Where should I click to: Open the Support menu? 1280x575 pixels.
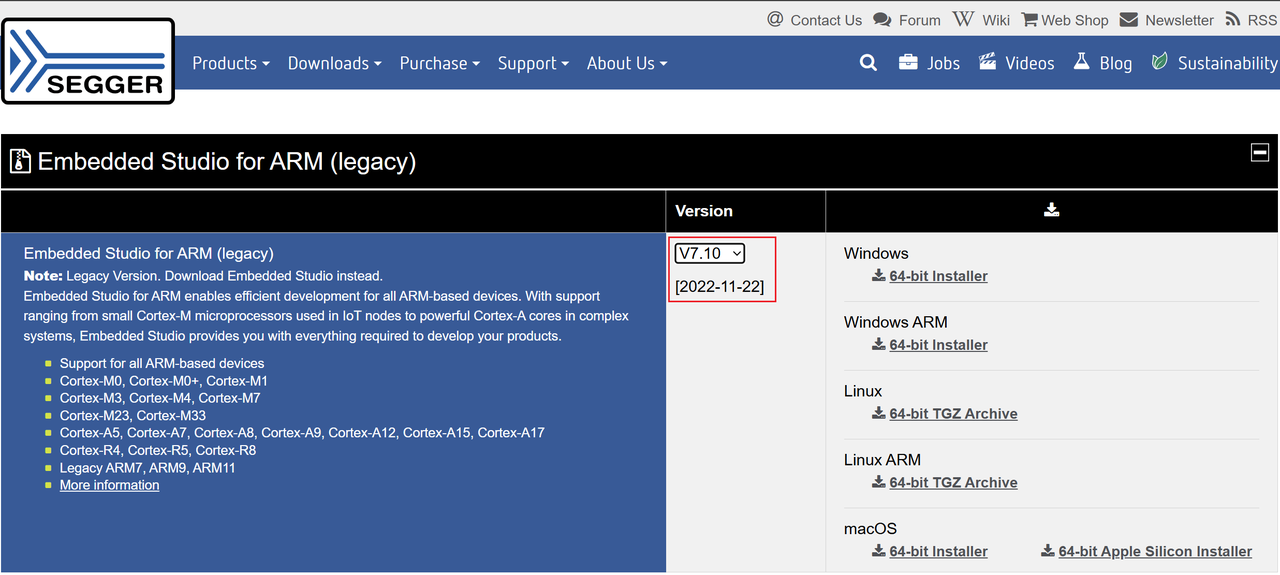[533, 63]
